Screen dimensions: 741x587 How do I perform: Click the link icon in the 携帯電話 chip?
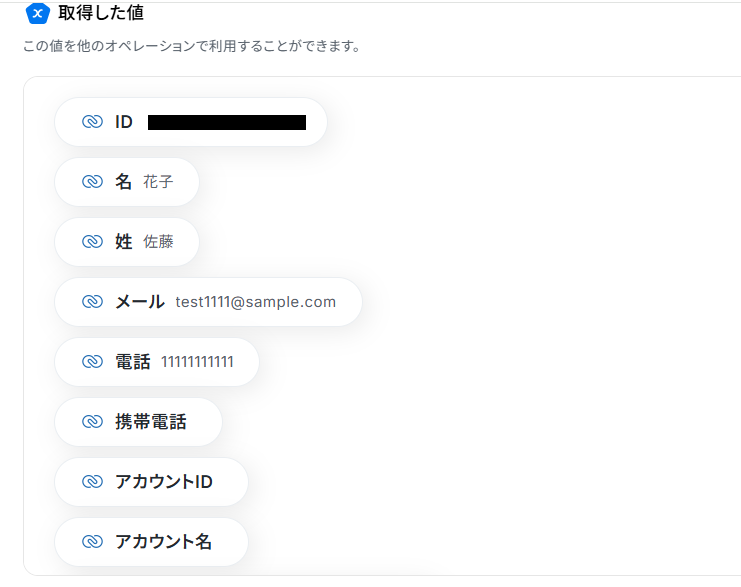pos(92,422)
